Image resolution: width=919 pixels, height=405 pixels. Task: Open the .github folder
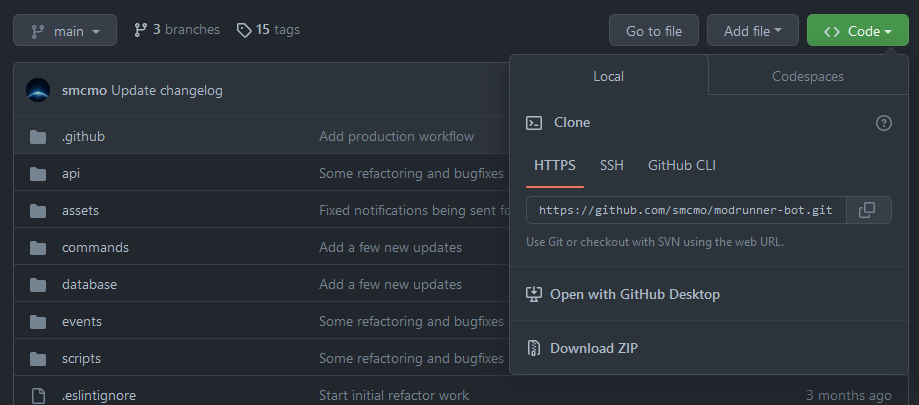83,137
